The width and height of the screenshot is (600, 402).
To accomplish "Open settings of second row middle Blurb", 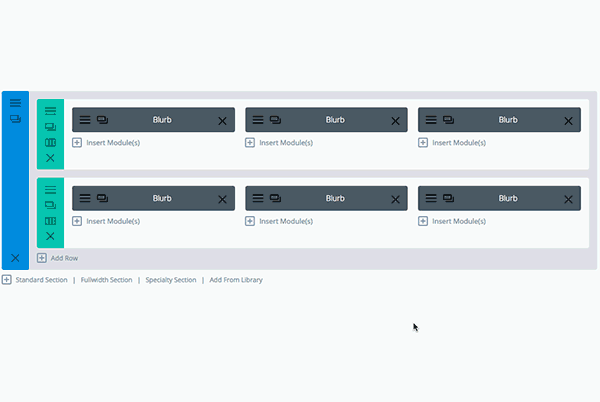I will pyautogui.click(x=258, y=198).
